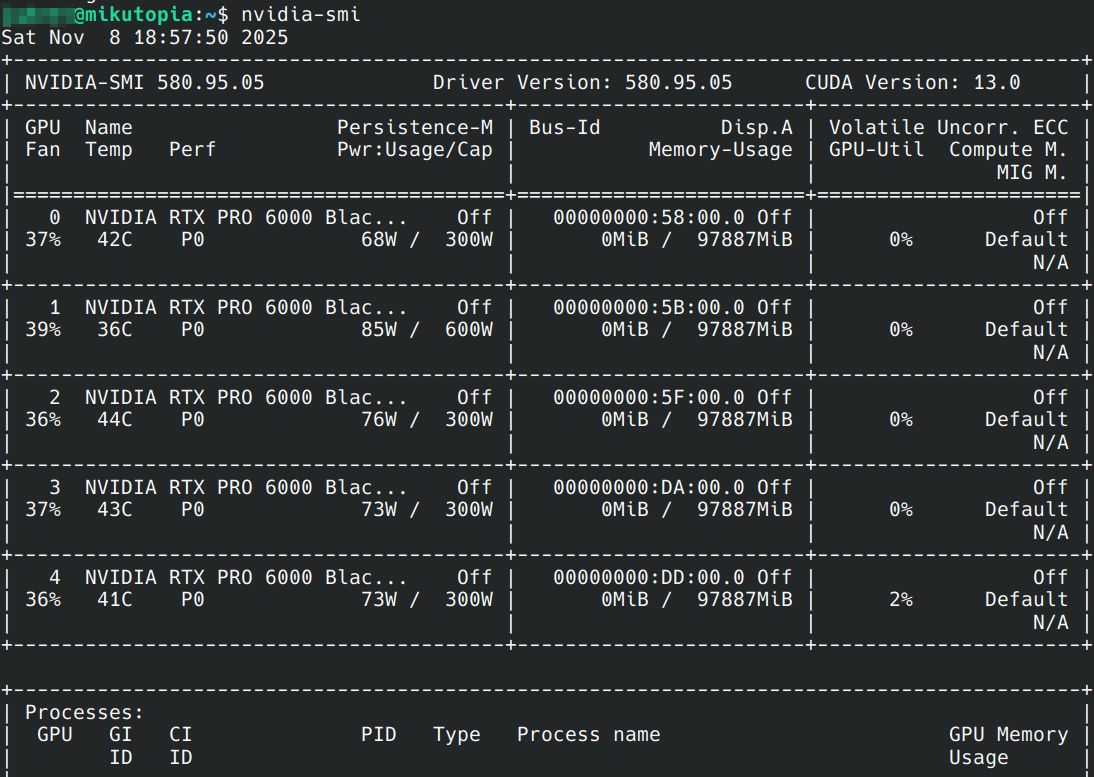Click the 600W power cap value

[x=468, y=330]
